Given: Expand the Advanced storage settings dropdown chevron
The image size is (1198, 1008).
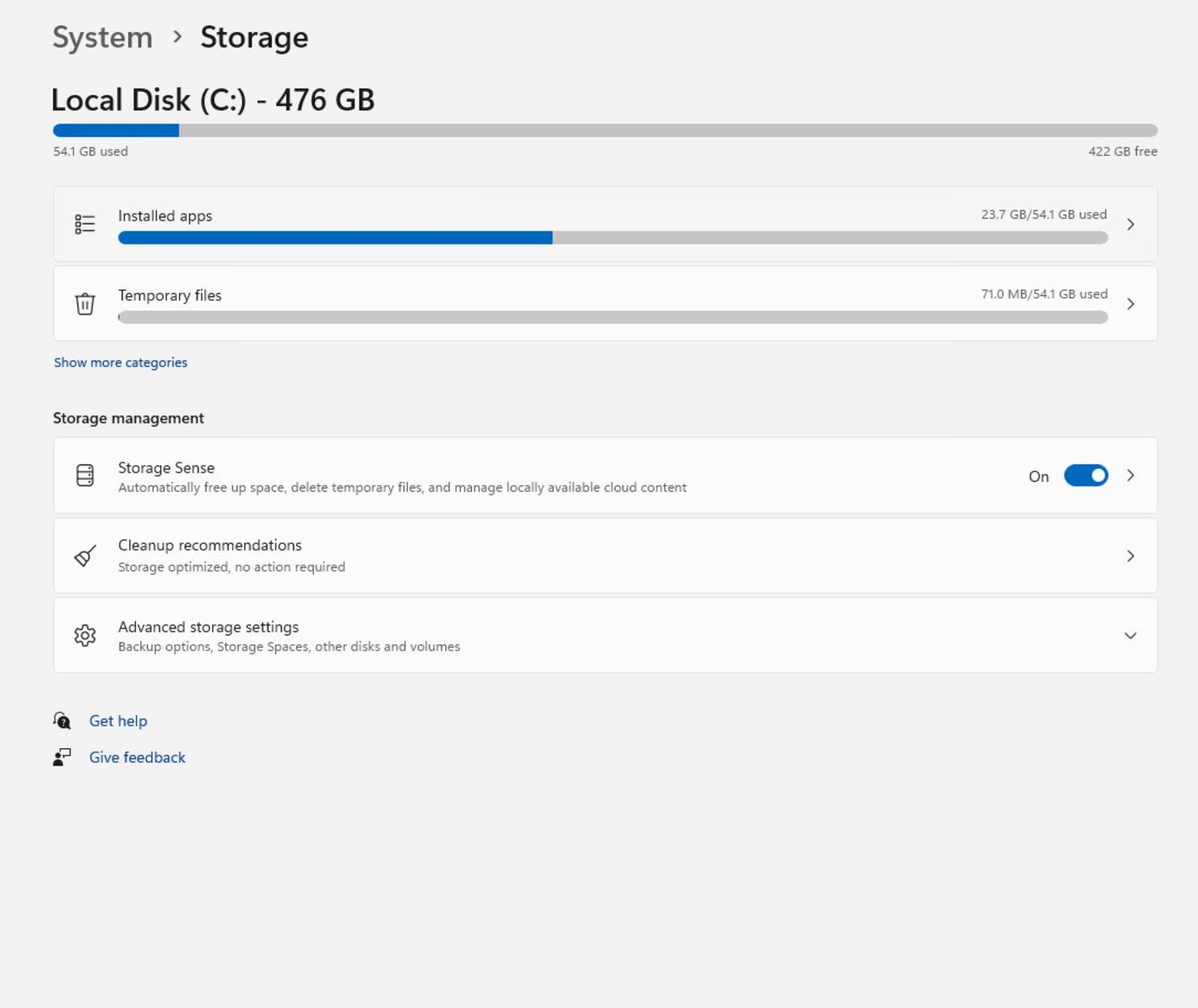Looking at the screenshot, I should pos(1131,635).
